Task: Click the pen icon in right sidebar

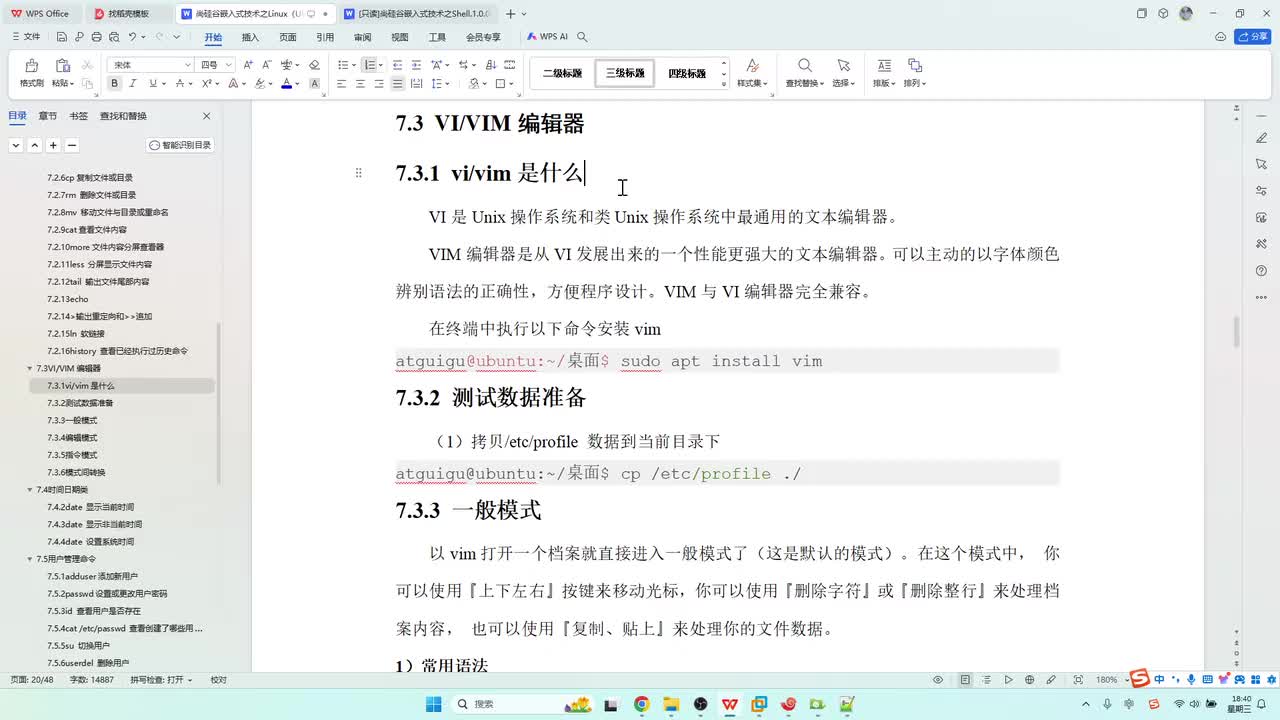Action: coord(1261,140)
